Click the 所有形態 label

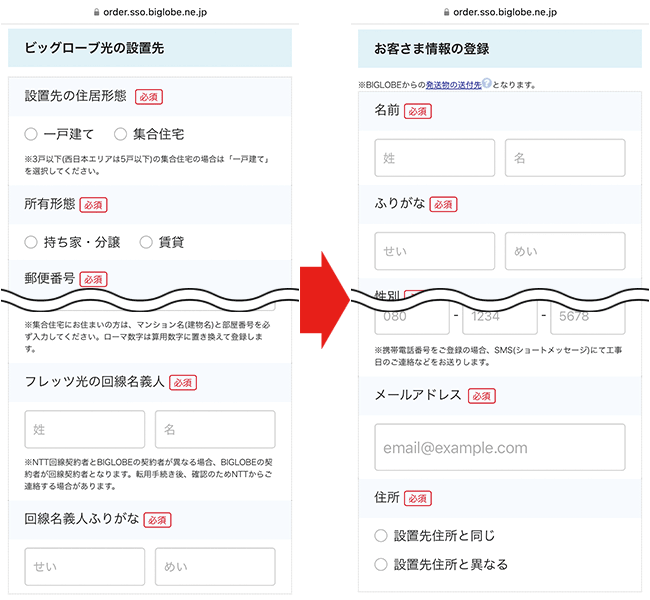(x=50, y=204)
